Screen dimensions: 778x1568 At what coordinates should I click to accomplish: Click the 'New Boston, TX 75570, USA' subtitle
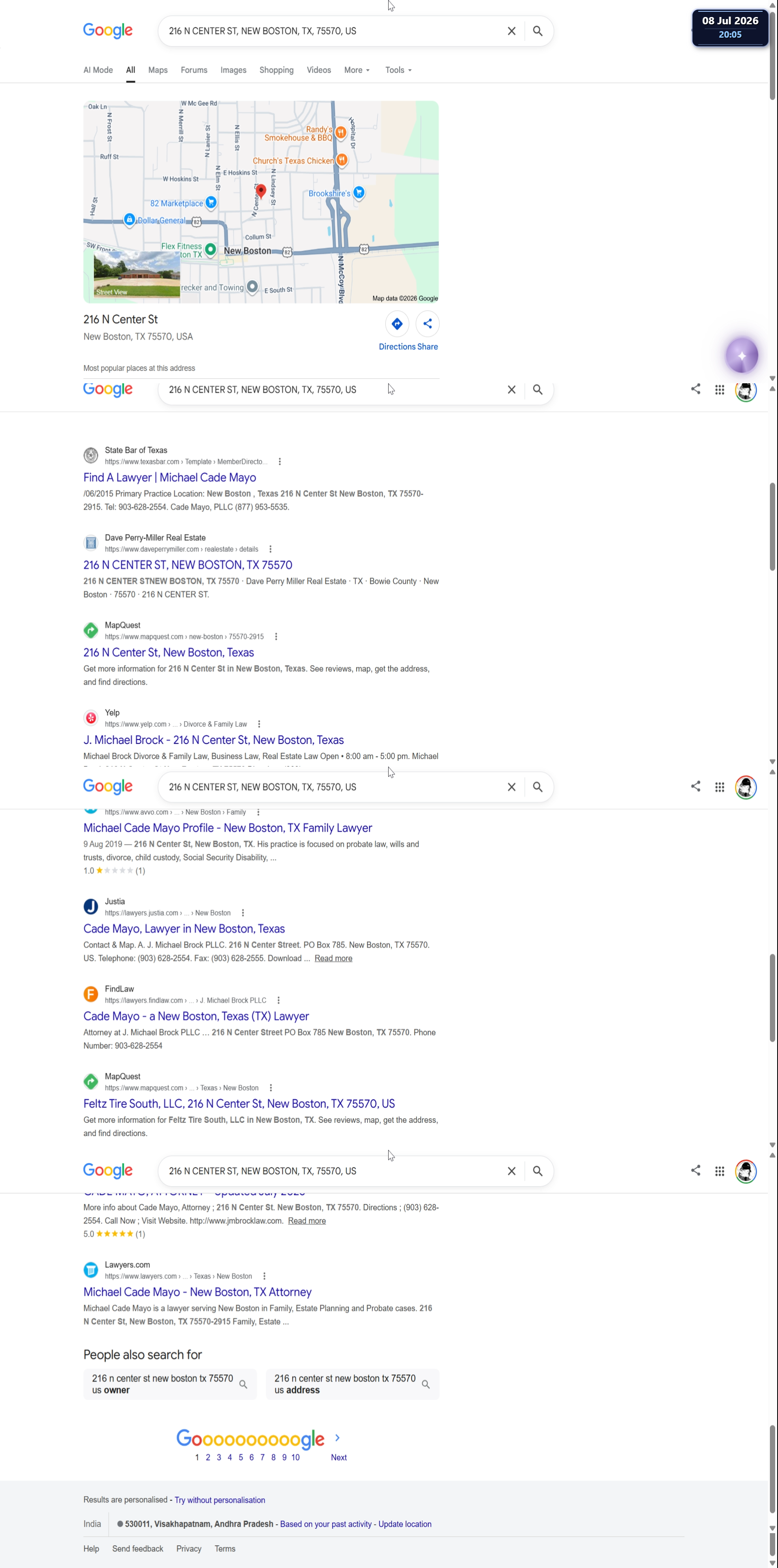pos(138,337)
